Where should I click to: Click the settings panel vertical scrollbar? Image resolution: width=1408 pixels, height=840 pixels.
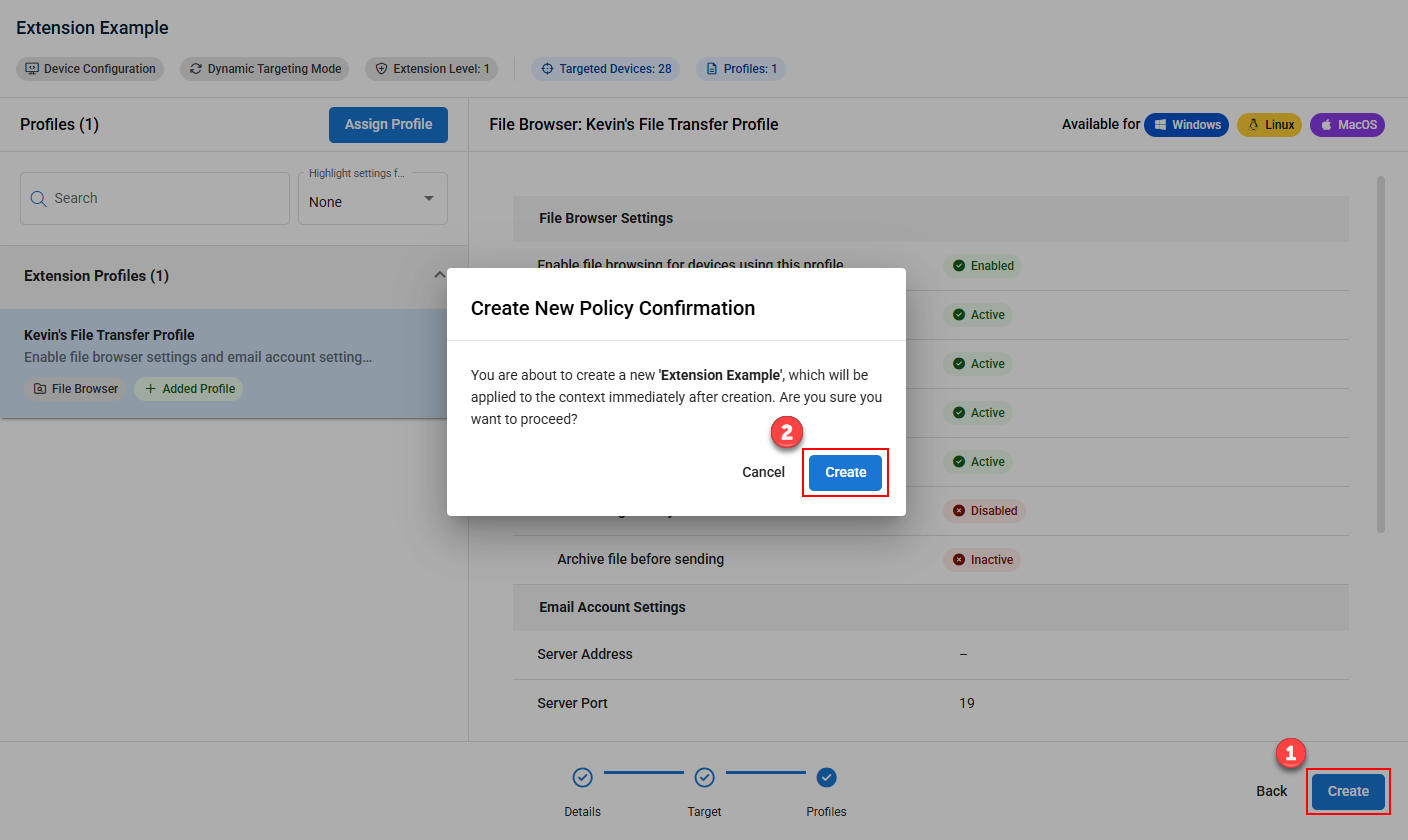1381,354
